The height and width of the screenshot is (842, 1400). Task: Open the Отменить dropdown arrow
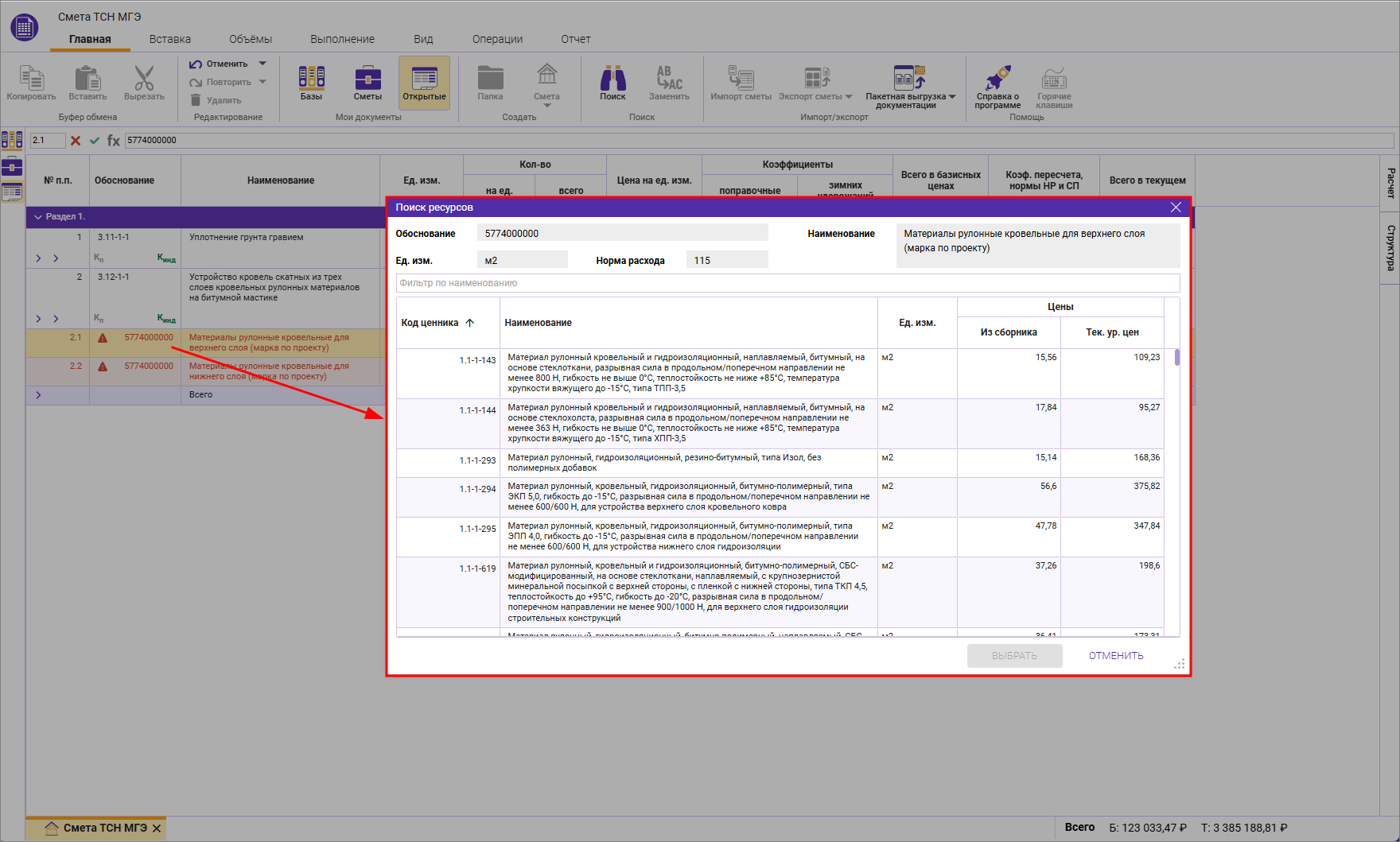(262, 64)
